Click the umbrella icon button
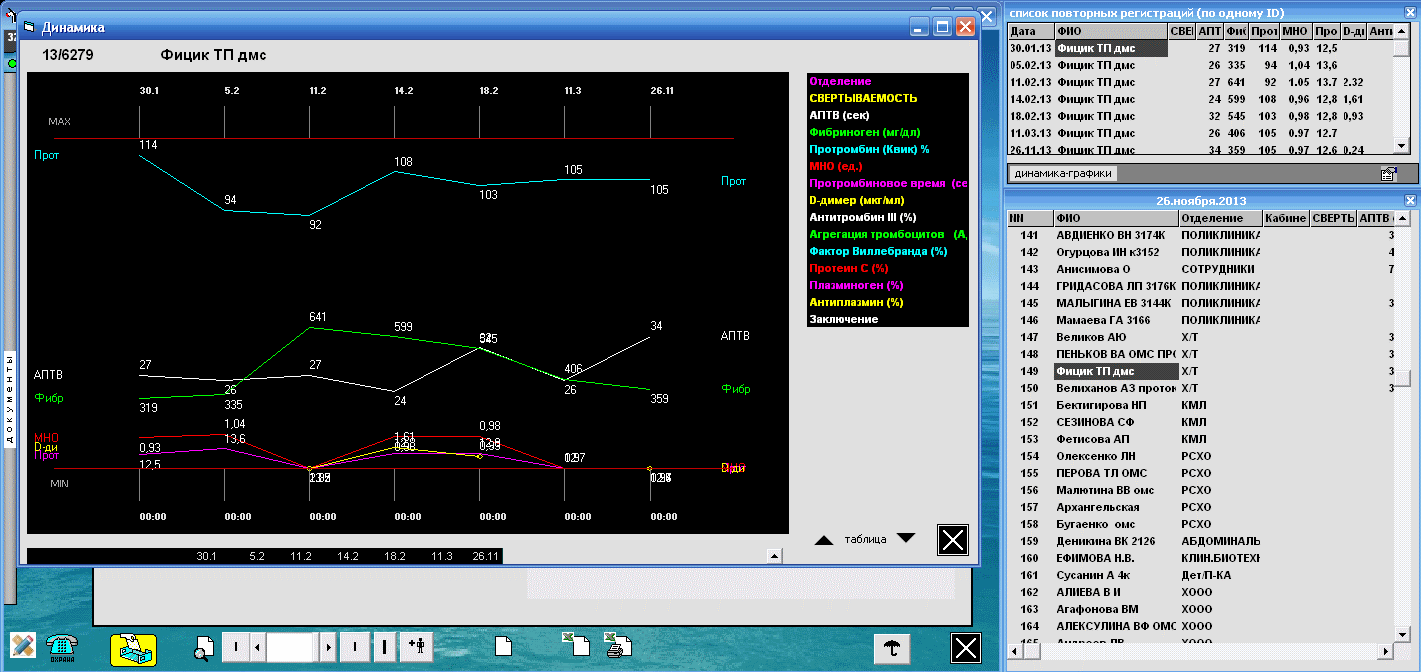 click(x=891, y=648)
